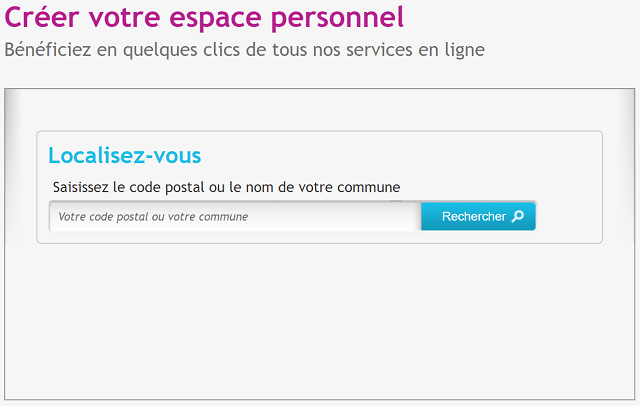Click the 'Rechercher' text on the button
The width and height of the screenshot is (640, 406).
(474, 216)
